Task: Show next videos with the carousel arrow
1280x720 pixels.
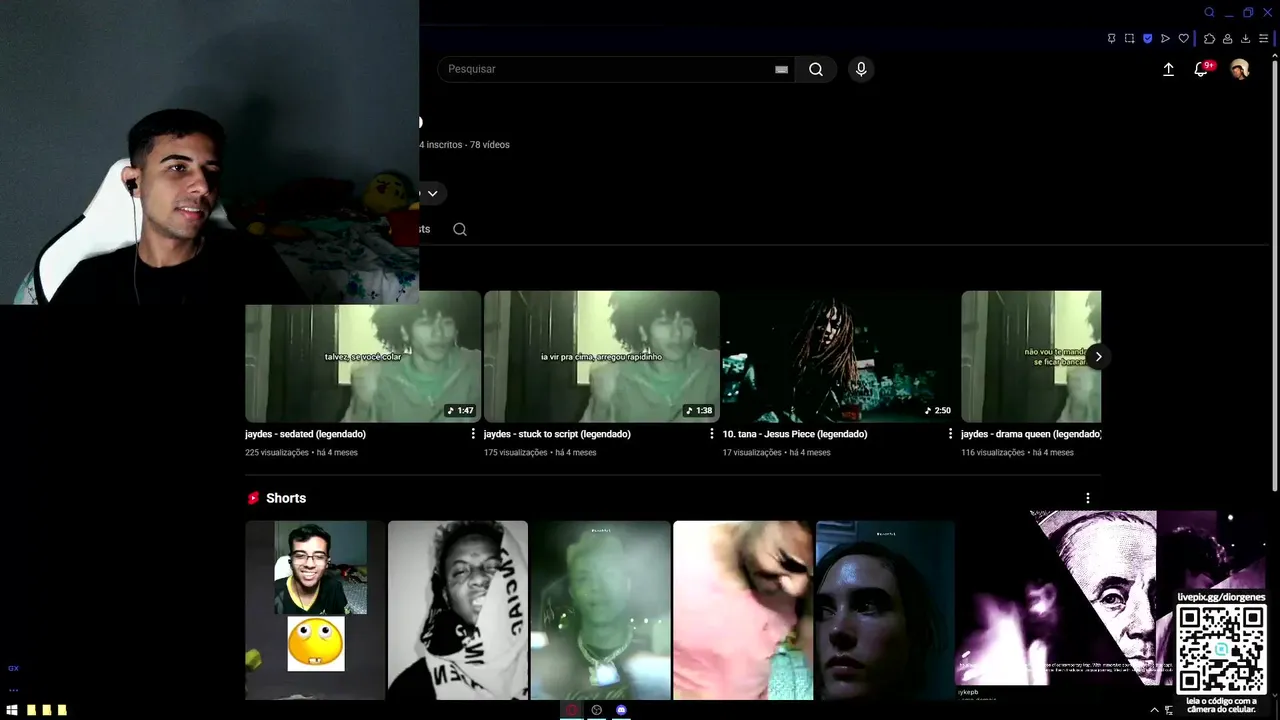Action: pyautogui.click(x=1098, y=357)
